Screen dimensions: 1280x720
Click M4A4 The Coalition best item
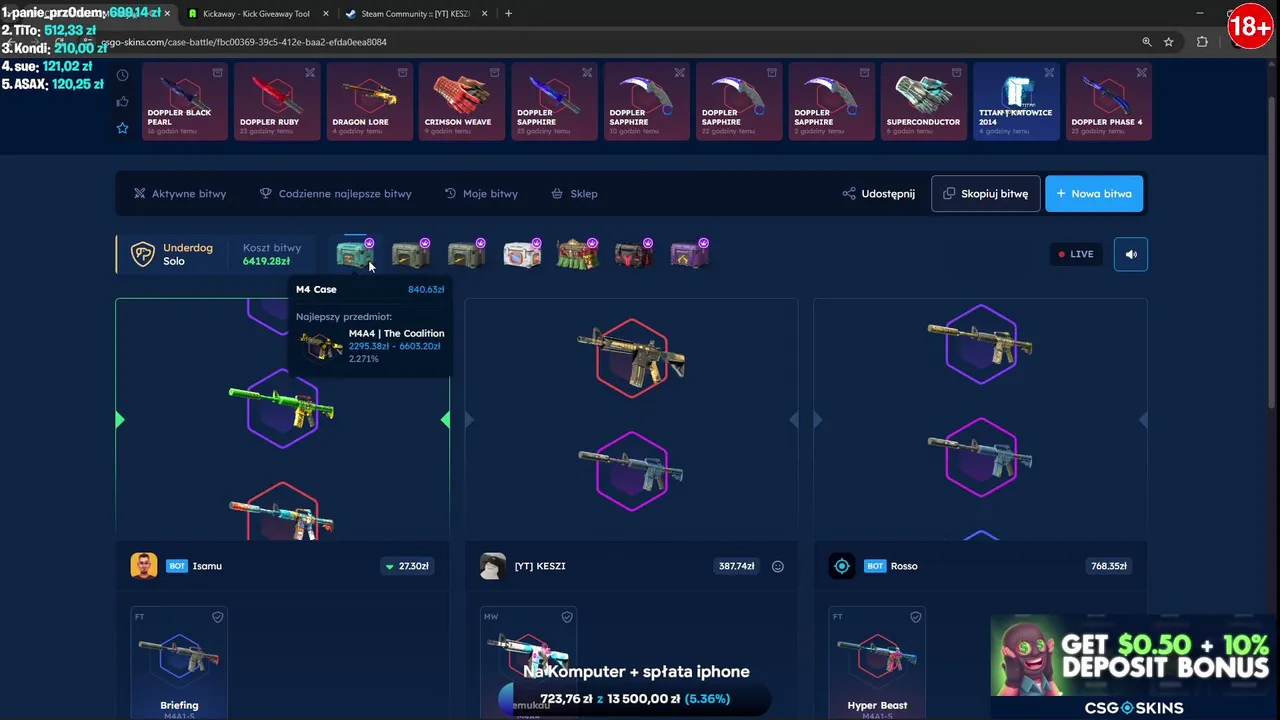(x=370, y=346)
